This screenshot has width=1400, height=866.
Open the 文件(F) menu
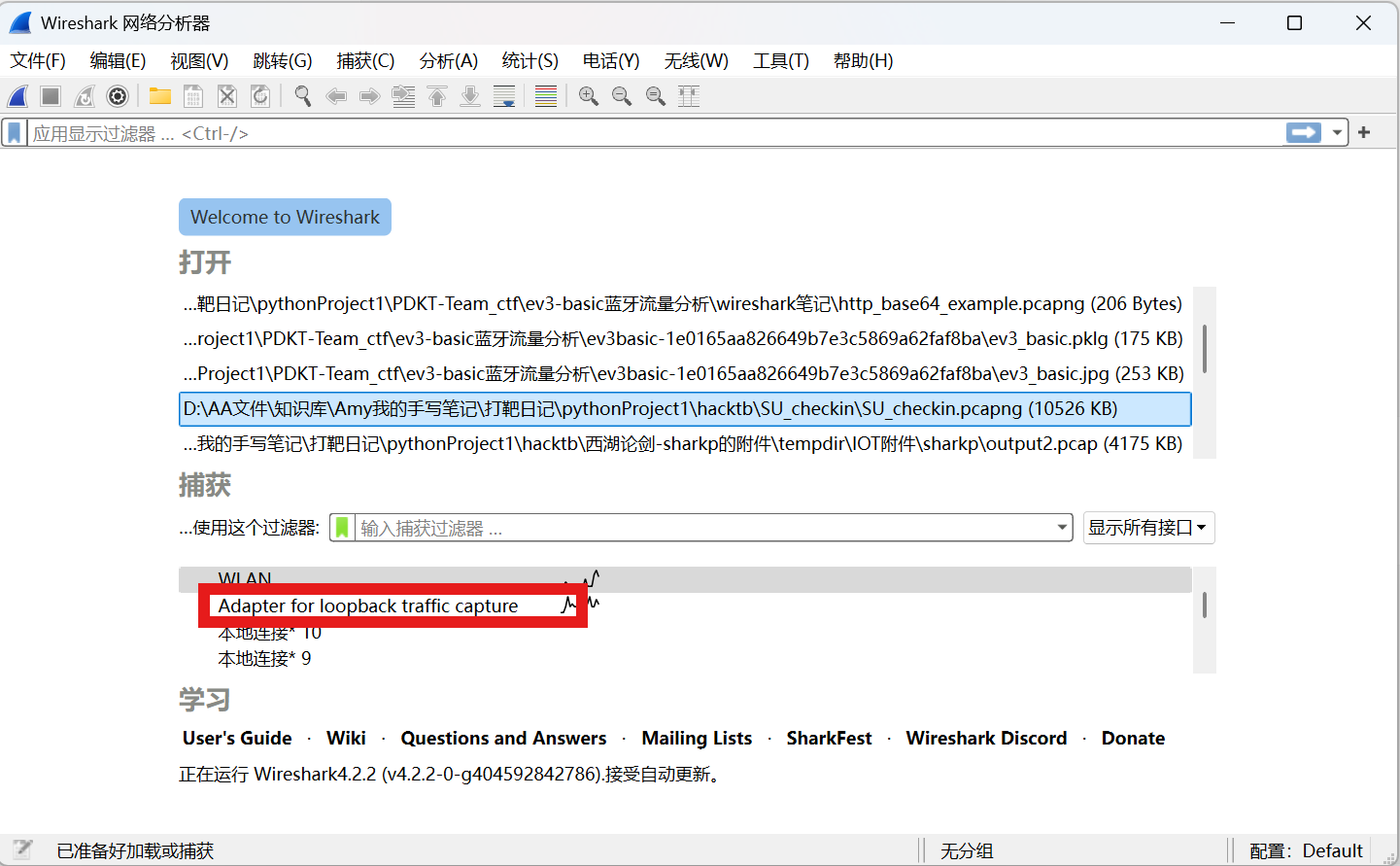click(38, 61)
